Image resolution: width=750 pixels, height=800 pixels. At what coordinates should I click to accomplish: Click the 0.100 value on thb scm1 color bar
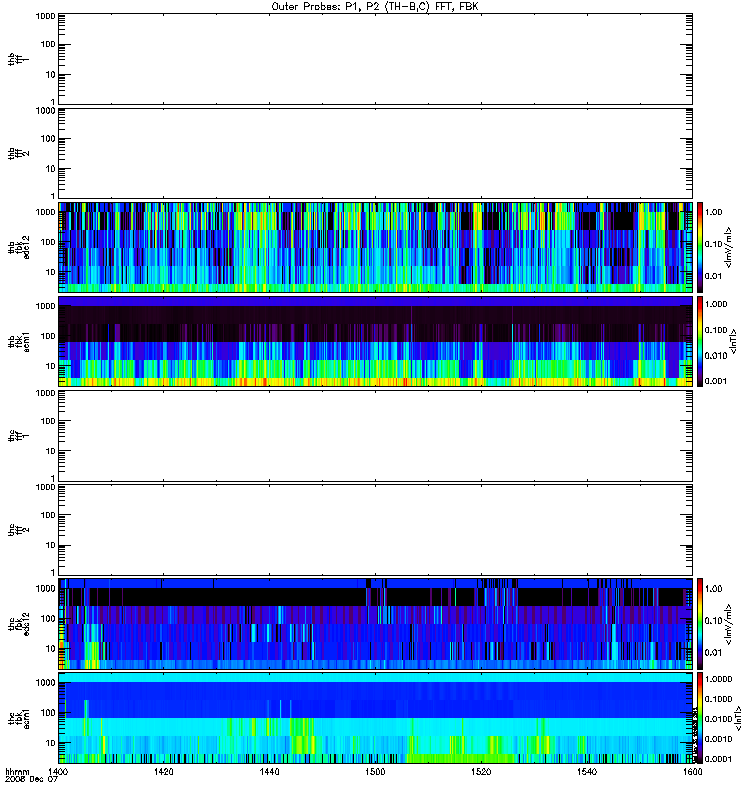tap(716, 330)
